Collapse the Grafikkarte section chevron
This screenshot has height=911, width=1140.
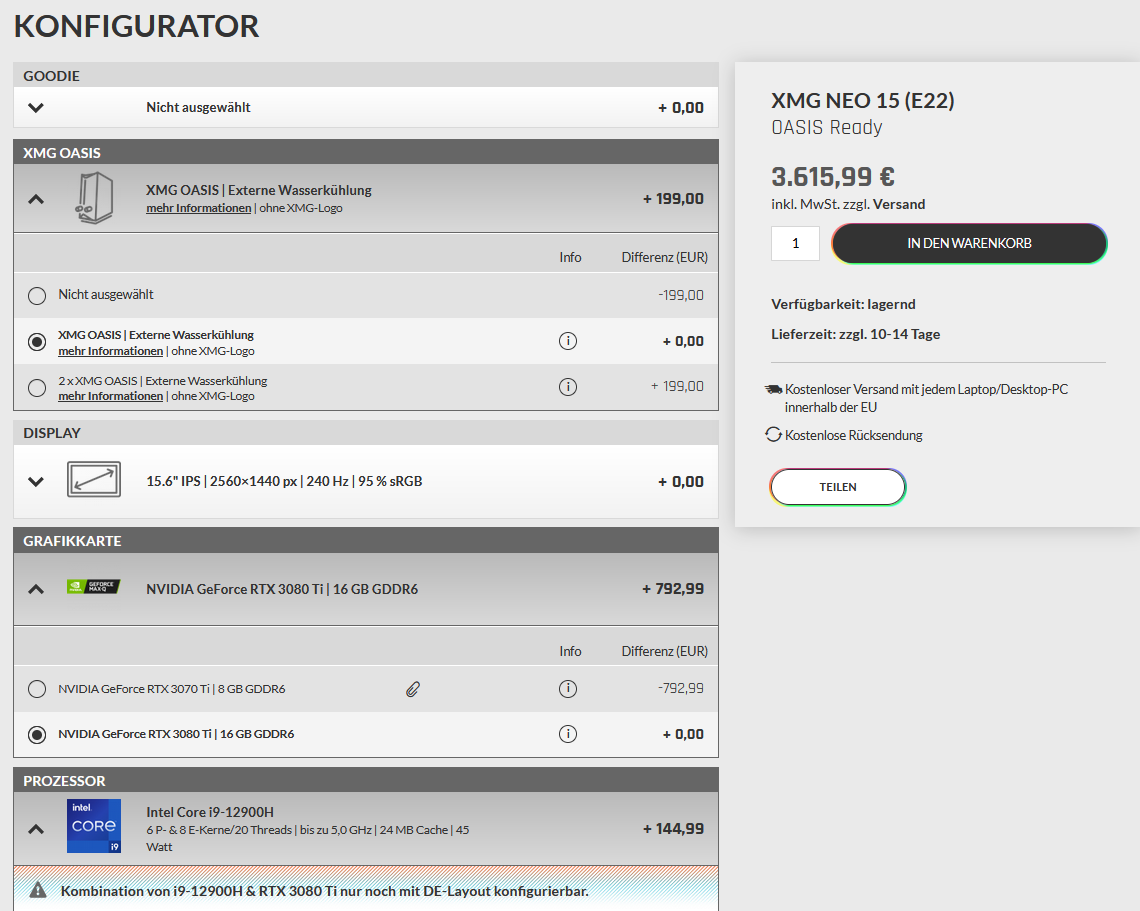click(36, 589)
